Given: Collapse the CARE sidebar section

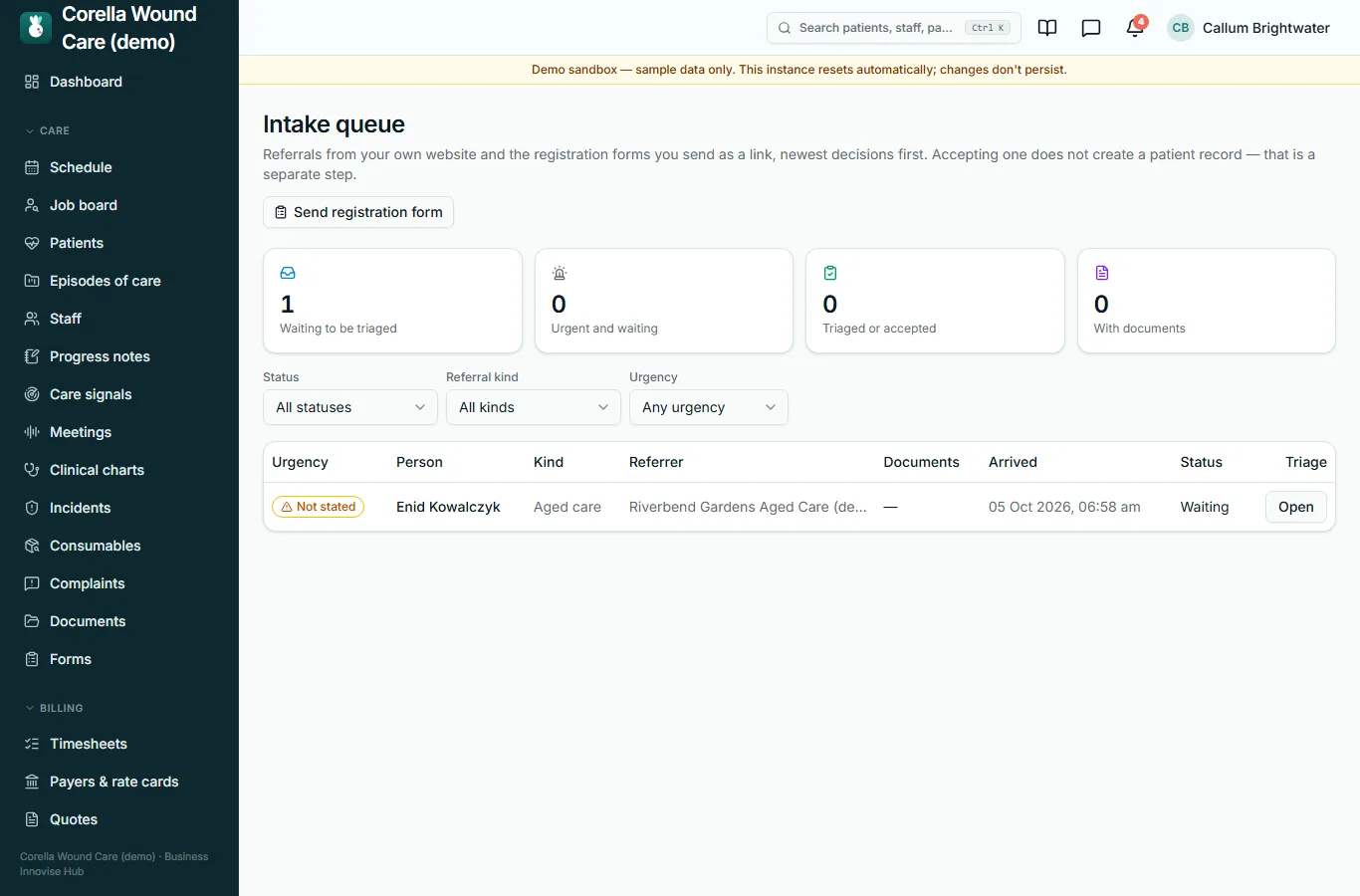Looking at the screenshot, I should 48,130.
